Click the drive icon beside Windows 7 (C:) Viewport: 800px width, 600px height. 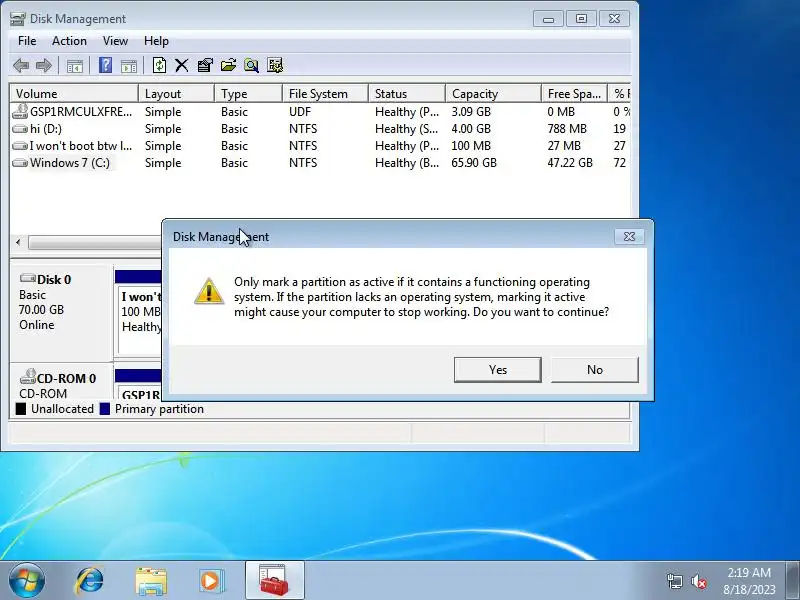coord(20,163)
